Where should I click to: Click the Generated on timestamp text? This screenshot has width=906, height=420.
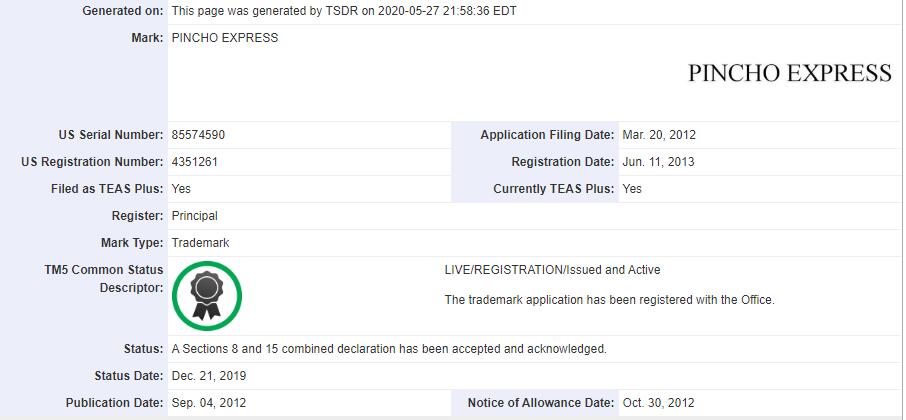[x=344, y=11]
